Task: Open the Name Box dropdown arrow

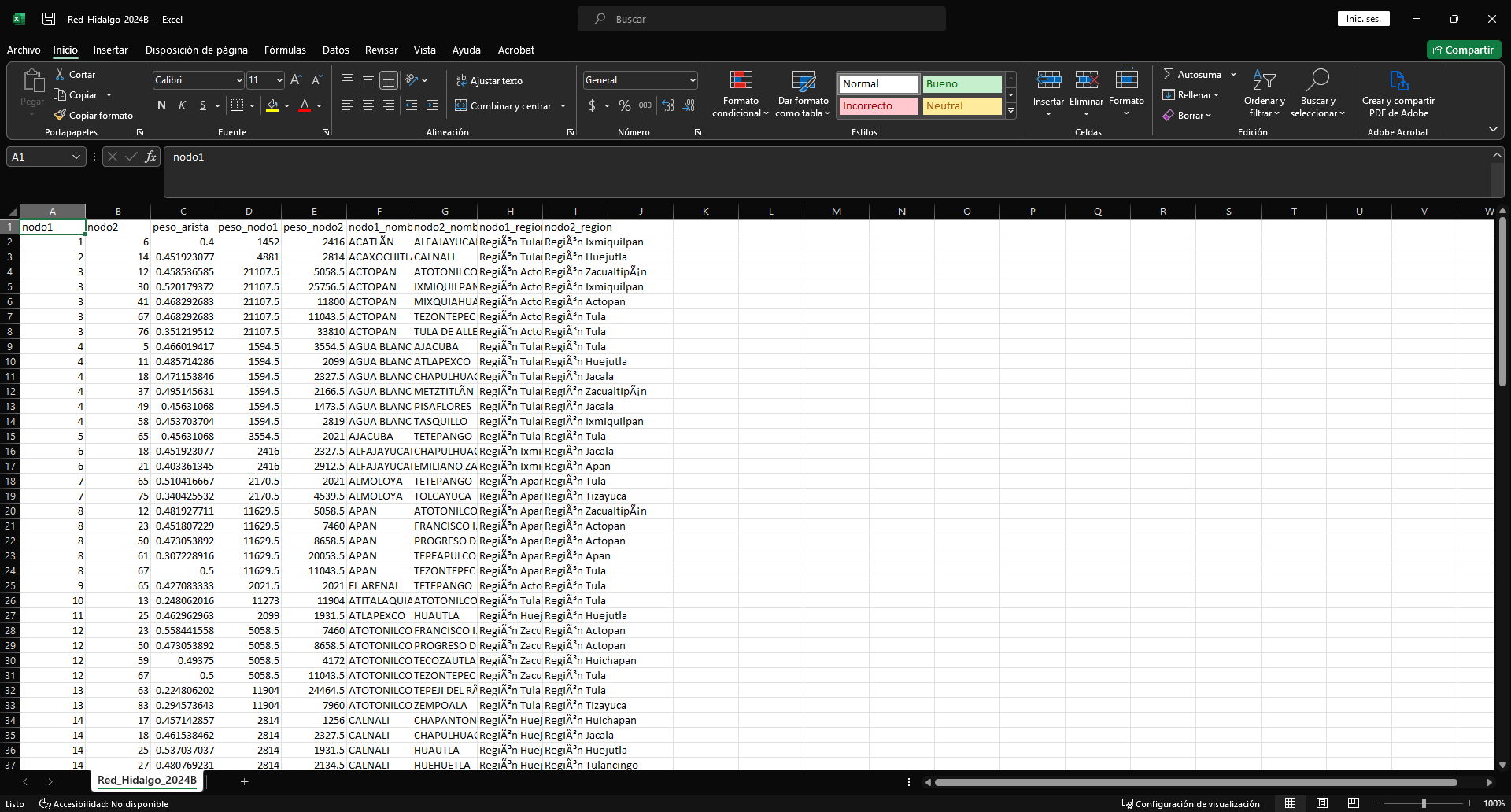Action: pyautogui.click(x=76, y=157)
